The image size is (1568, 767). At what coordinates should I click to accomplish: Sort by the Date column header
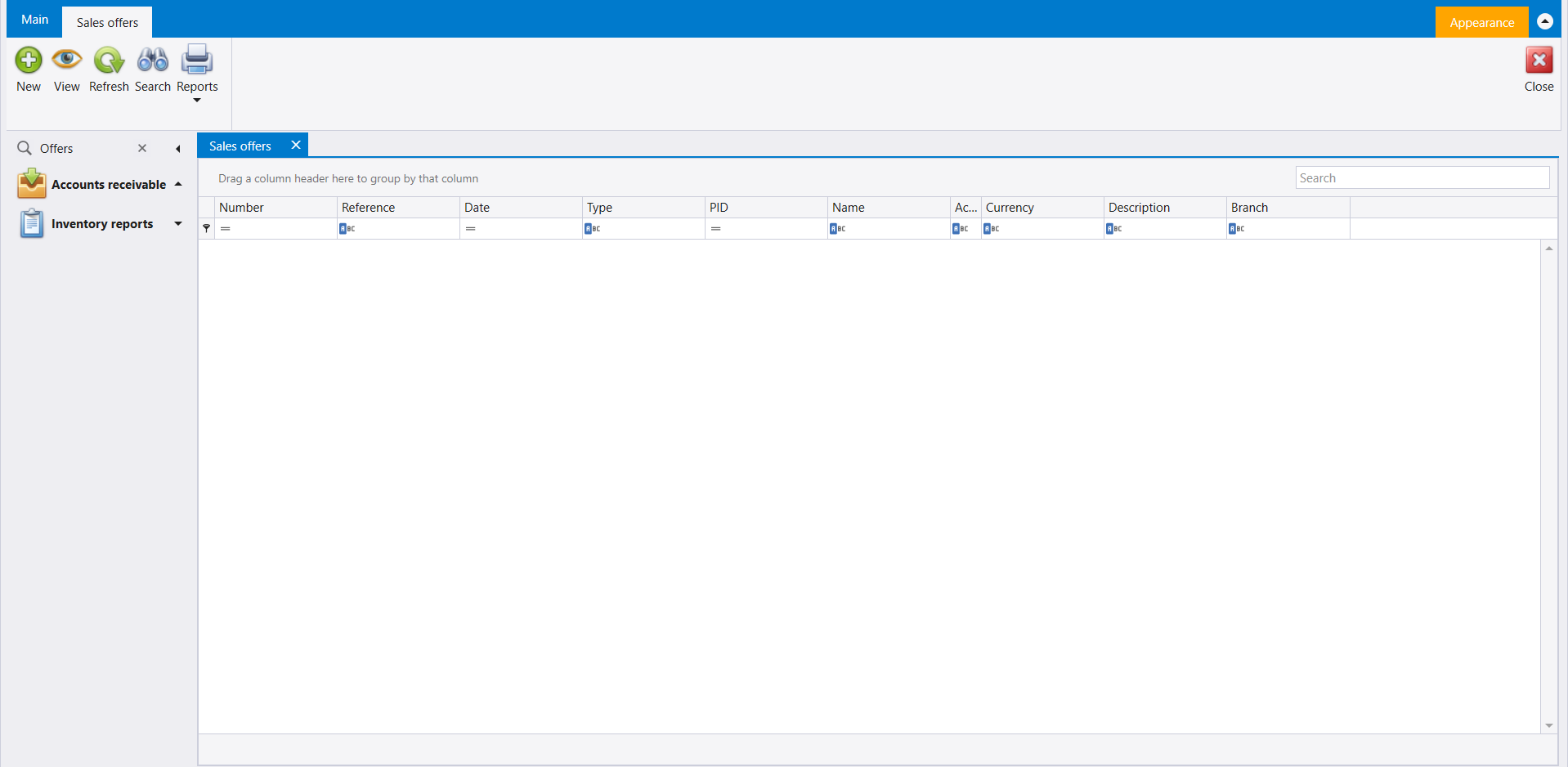click(522, 208)
